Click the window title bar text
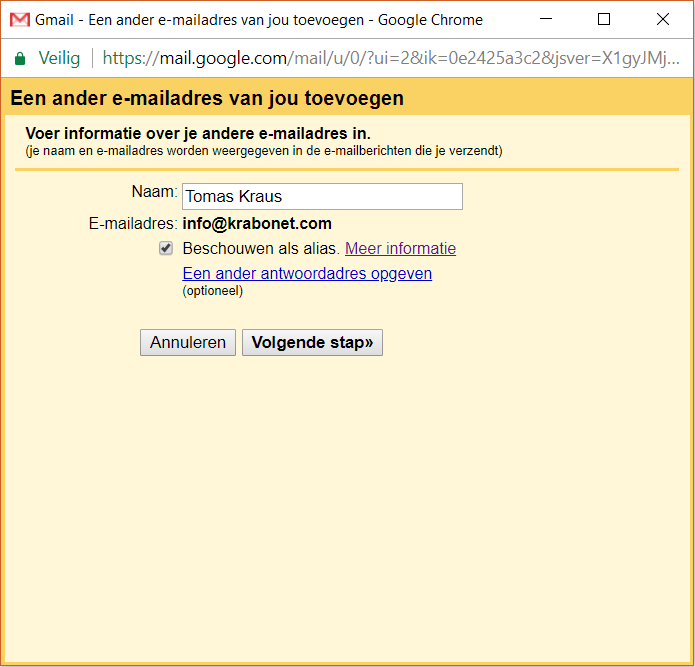The image size is (695, 667). click(x=260, y=20)
